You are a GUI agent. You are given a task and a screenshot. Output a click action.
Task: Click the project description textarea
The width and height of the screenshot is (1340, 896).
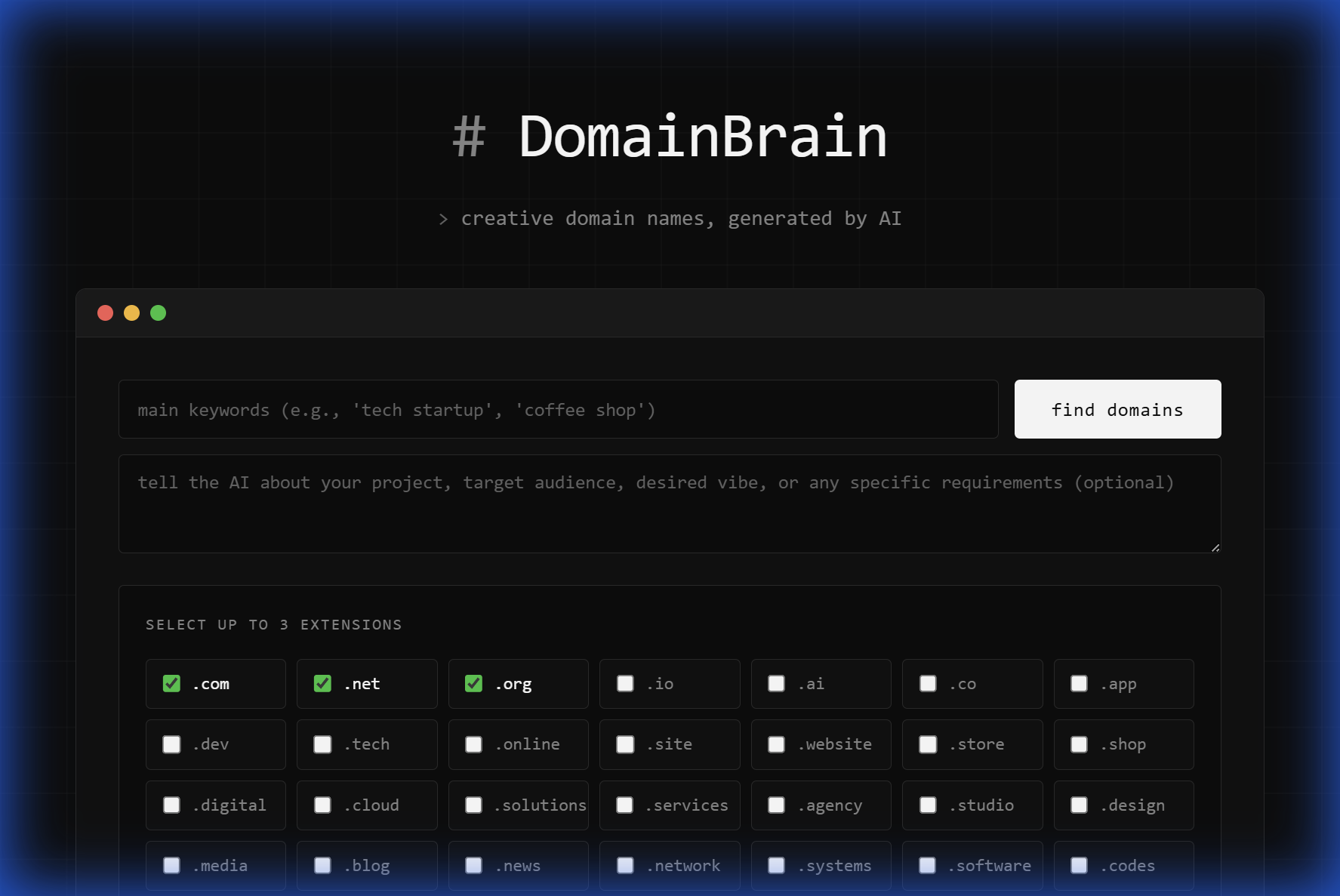tap(669, 502)
